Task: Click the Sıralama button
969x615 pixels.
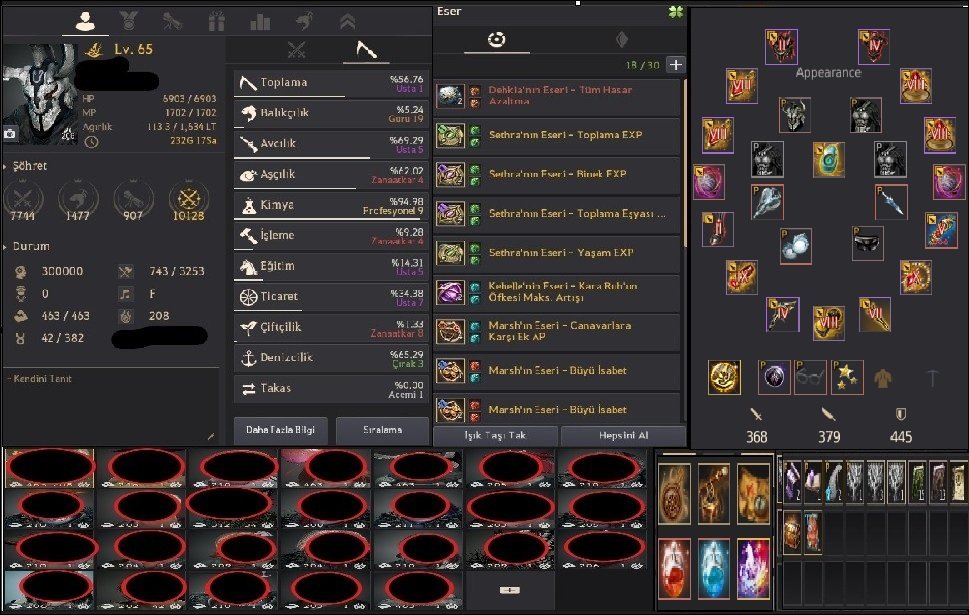Action: [x=383, y=430]
